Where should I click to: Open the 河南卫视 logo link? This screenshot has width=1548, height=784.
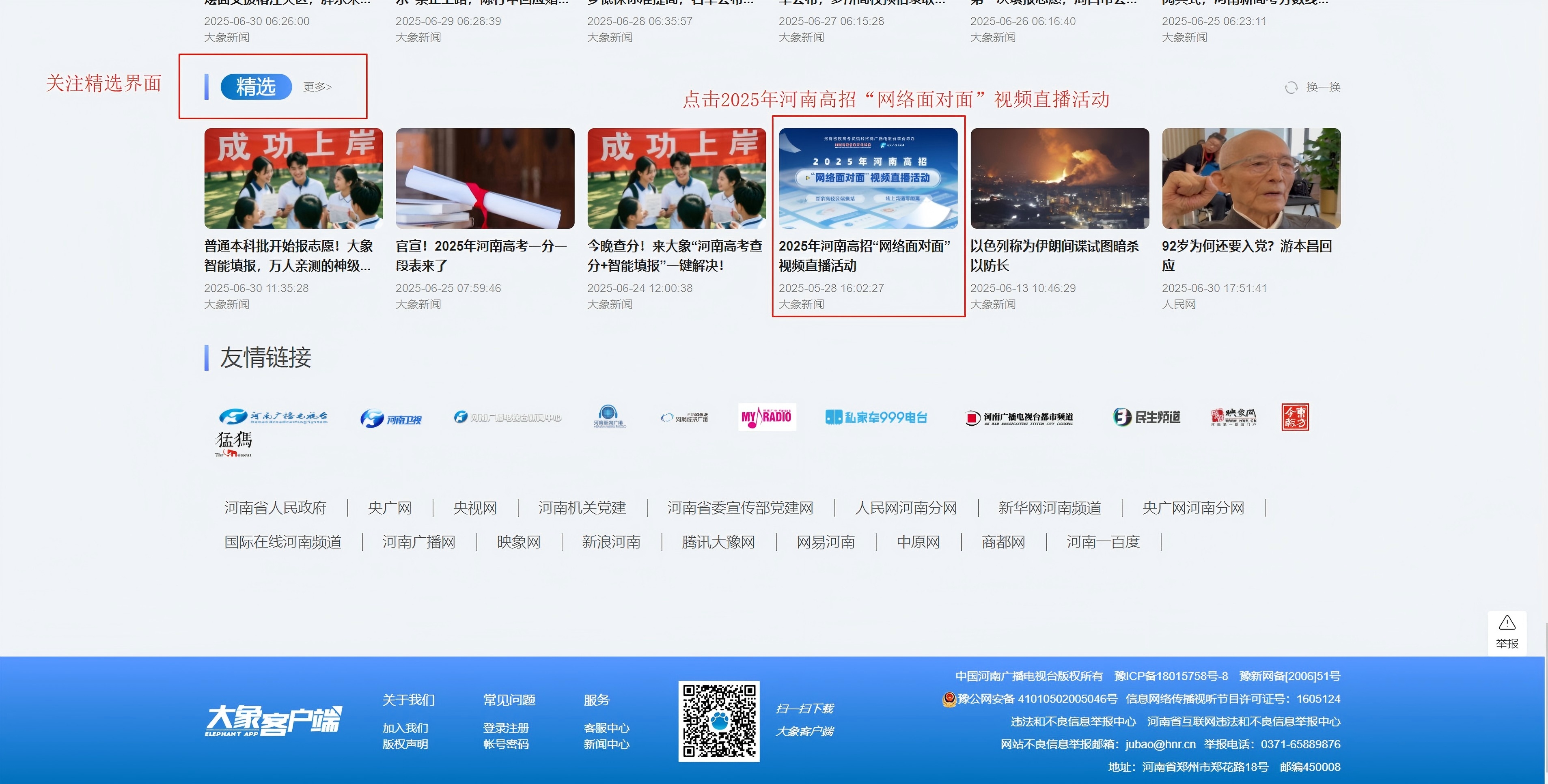390,418
